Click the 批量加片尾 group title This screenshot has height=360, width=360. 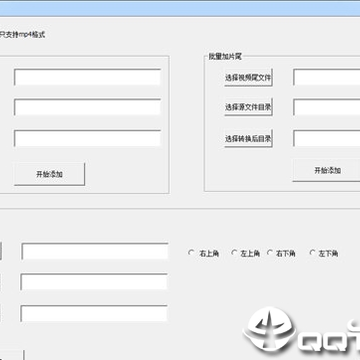pos(225,57)
